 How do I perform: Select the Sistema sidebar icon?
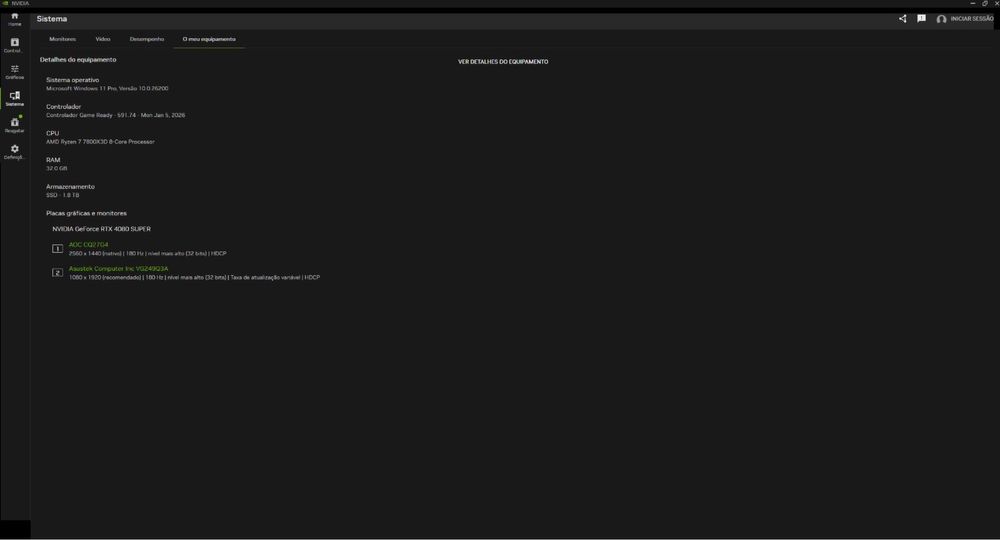[15, 98]
